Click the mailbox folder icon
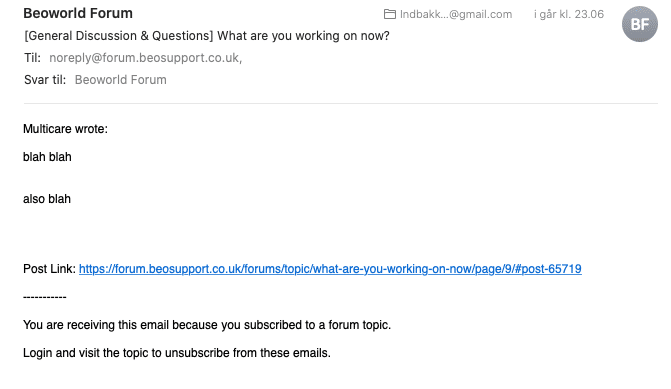This screenshot has width=671, height=389. [389, 14]
